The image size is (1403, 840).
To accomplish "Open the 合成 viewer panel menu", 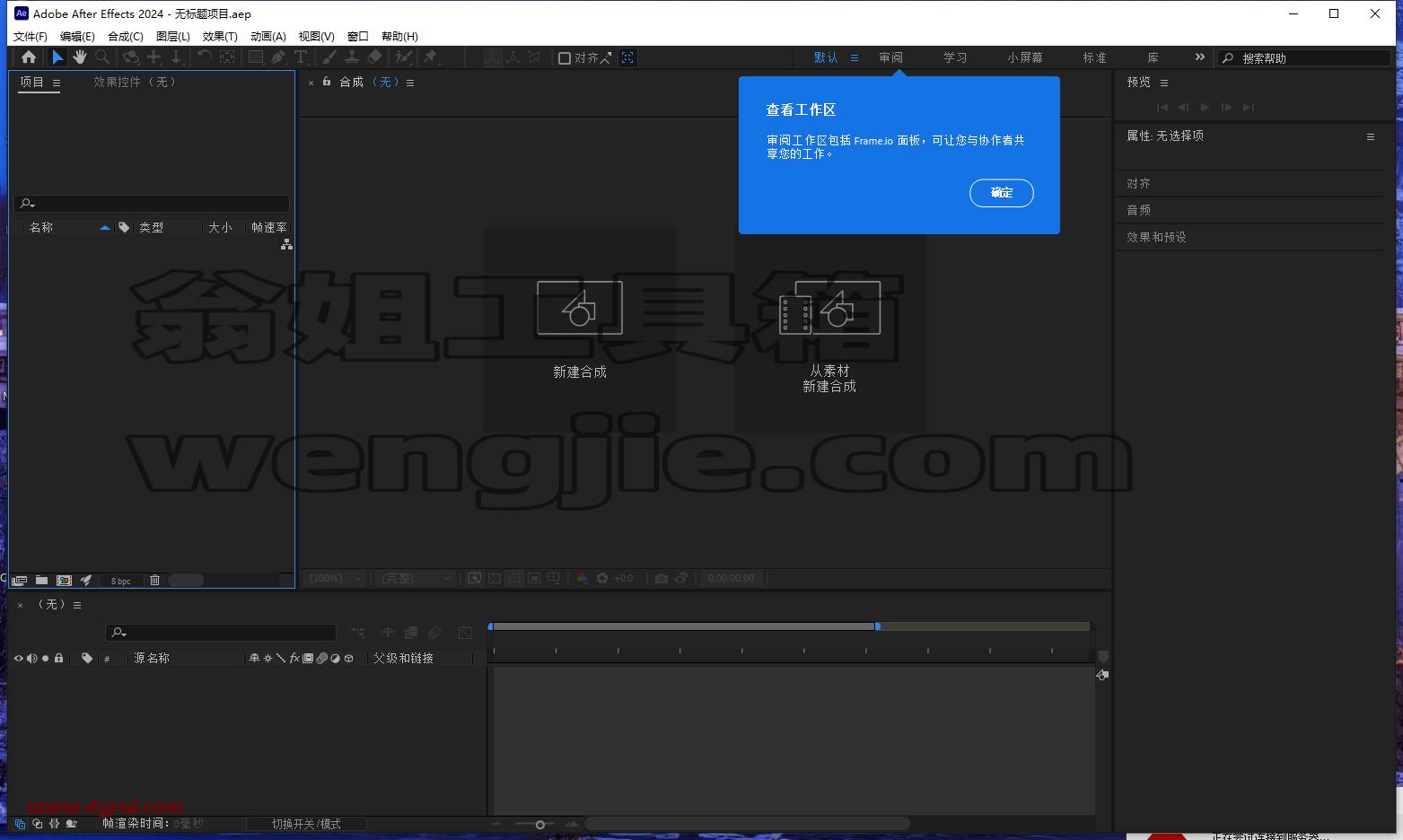I will coord(410,83).
